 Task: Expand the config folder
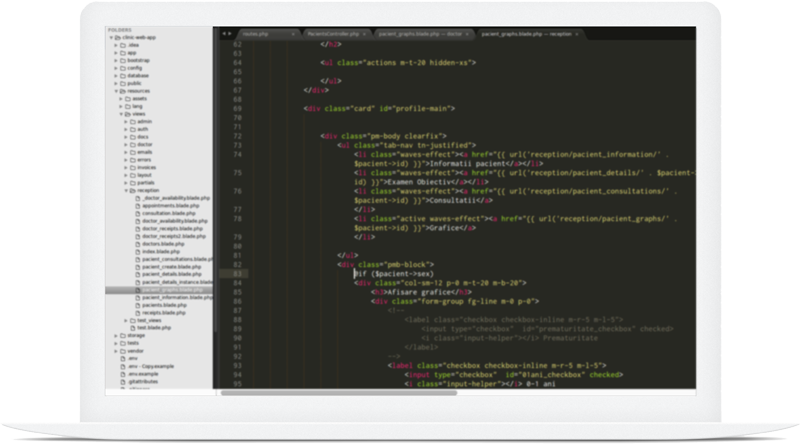(x=115, y=68)
